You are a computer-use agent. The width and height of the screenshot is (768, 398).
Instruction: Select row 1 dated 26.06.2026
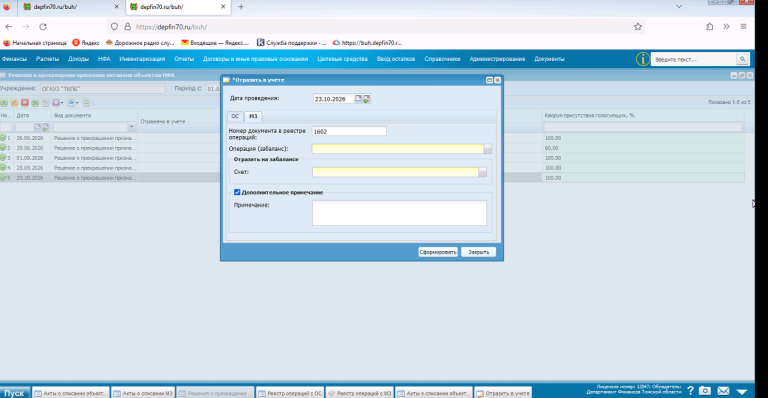coord(372,138)
